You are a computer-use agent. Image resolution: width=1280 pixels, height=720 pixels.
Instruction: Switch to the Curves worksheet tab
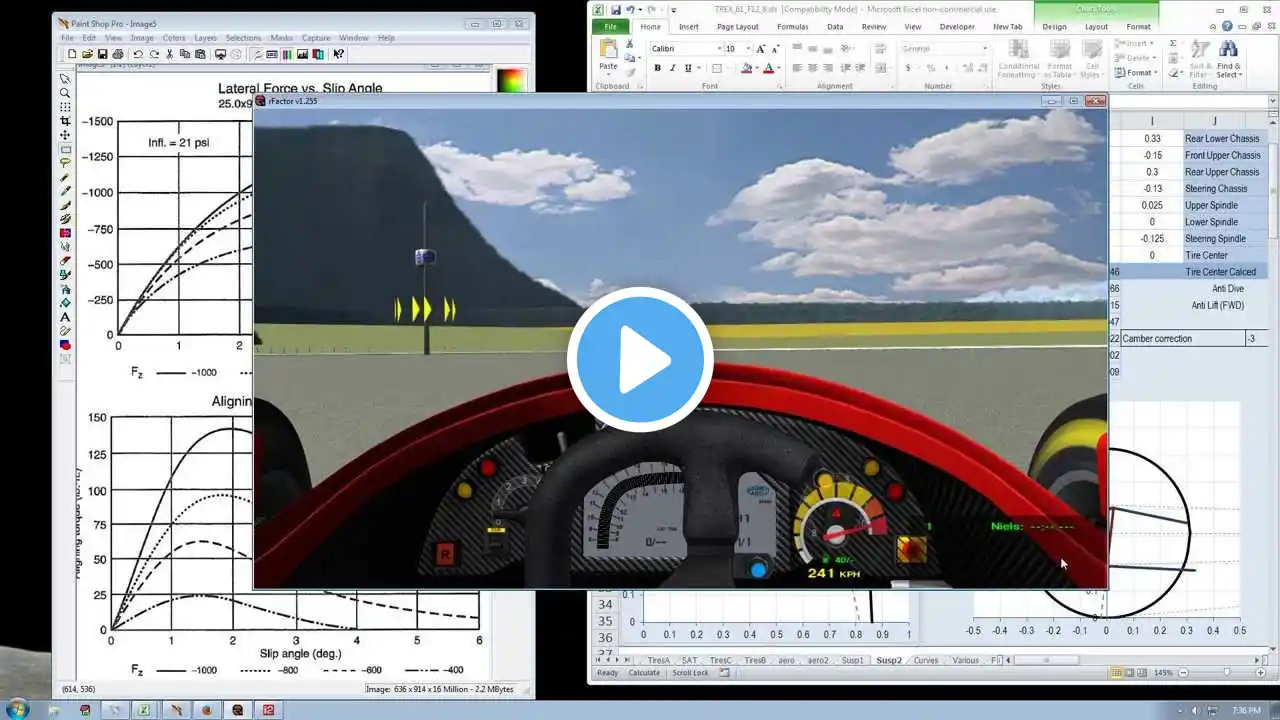coord(926,660)
